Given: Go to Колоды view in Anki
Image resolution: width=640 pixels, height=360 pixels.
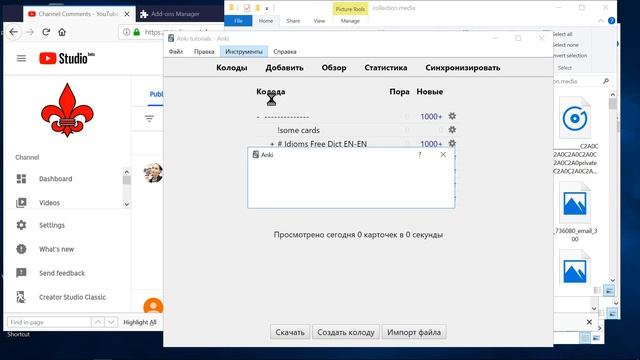Looking at the screenshot, I should [x=231, y=68].
